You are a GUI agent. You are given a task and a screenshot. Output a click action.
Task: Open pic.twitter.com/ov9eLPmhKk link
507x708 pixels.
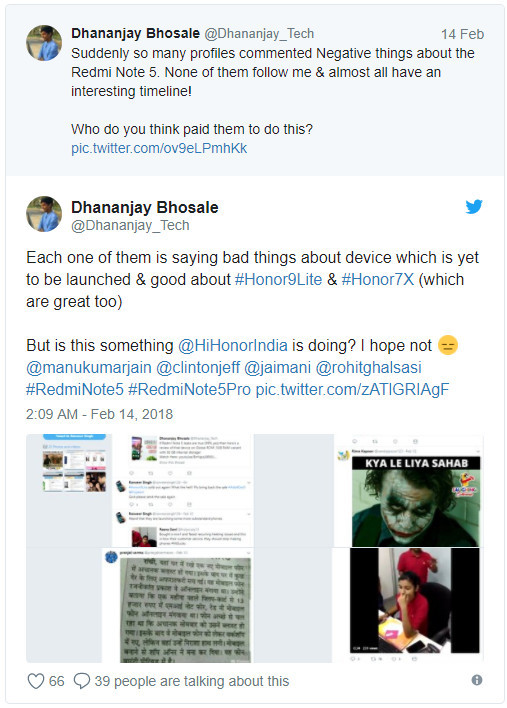pos(159,148)
